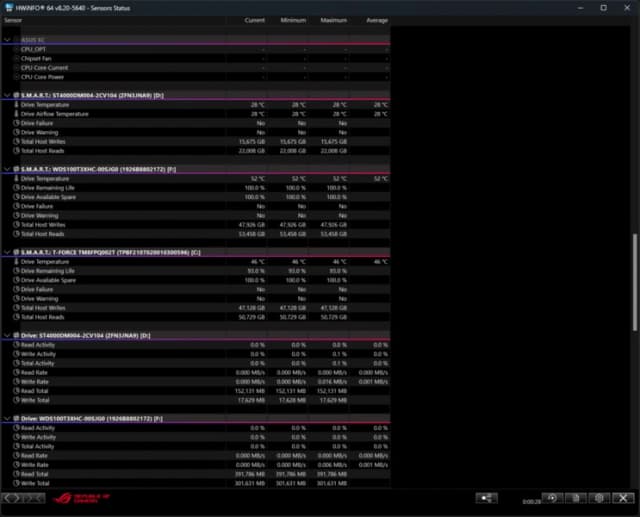Screen dimensions: 640x517
Task: Collapse the ASUS EC sensor group
Action: click(7, 40)
